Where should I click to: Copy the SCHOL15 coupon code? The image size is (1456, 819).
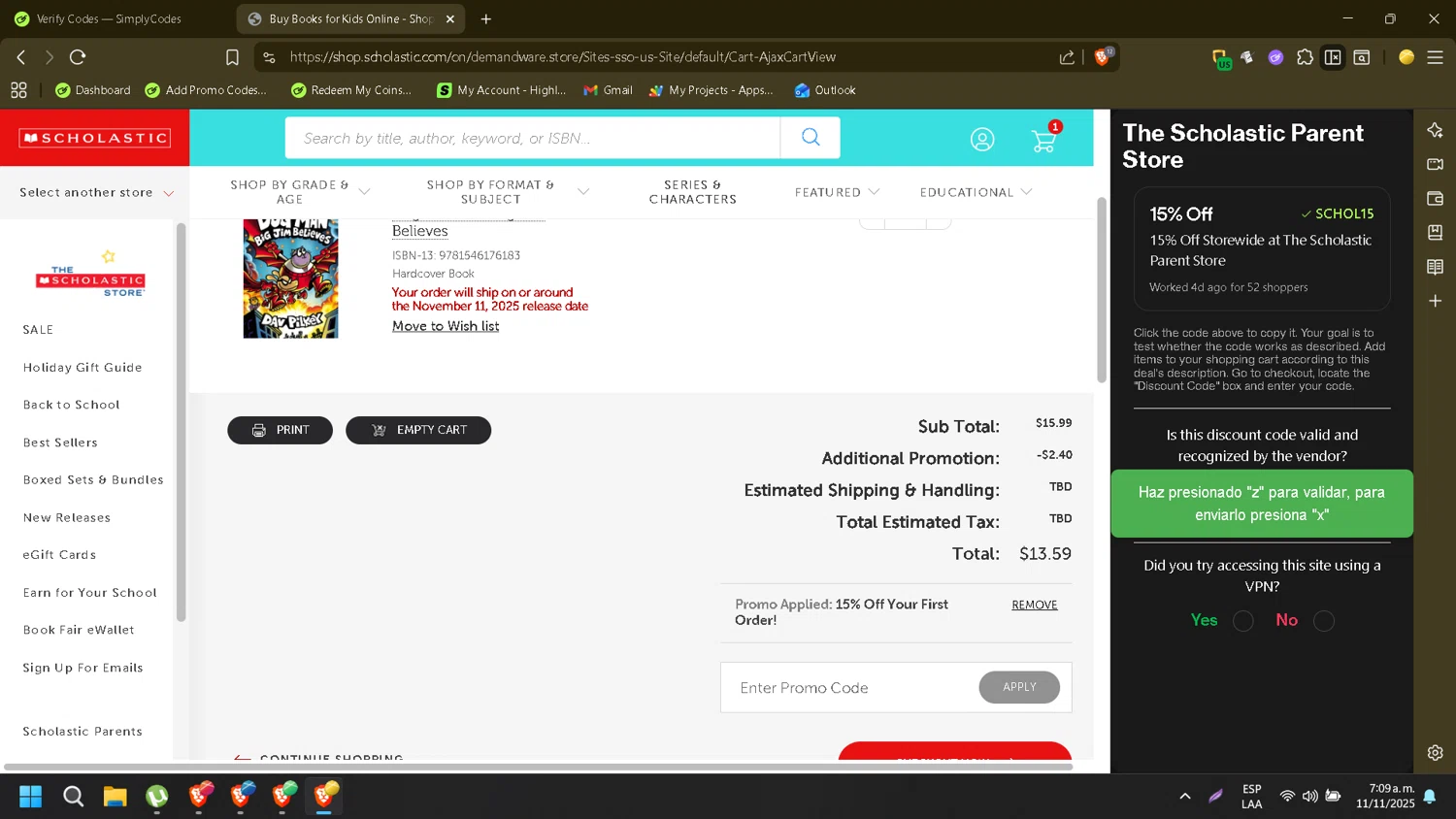1338,213
